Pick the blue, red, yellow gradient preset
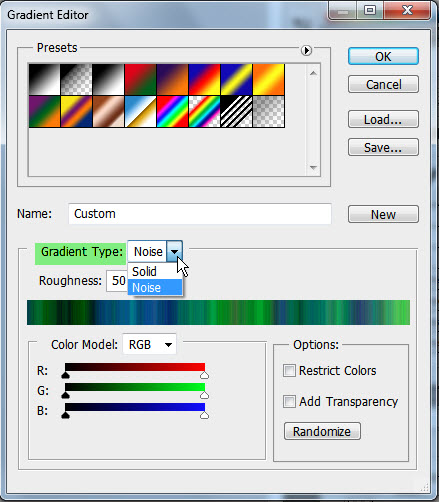Image resolution: width=439 pixels, height=502 pixels. pos(204,80)
